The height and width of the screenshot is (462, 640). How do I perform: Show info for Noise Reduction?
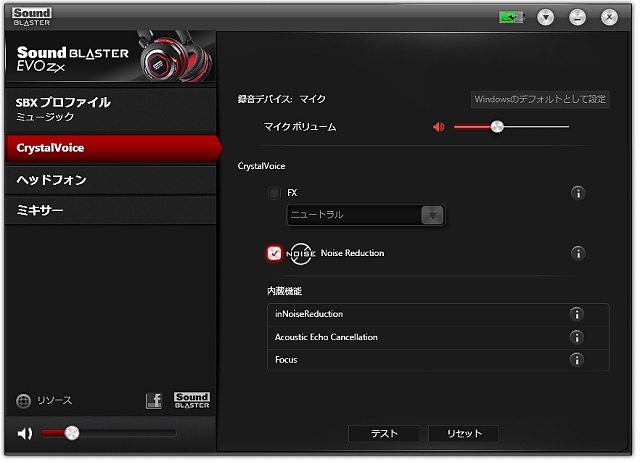[x=578, y=253]
